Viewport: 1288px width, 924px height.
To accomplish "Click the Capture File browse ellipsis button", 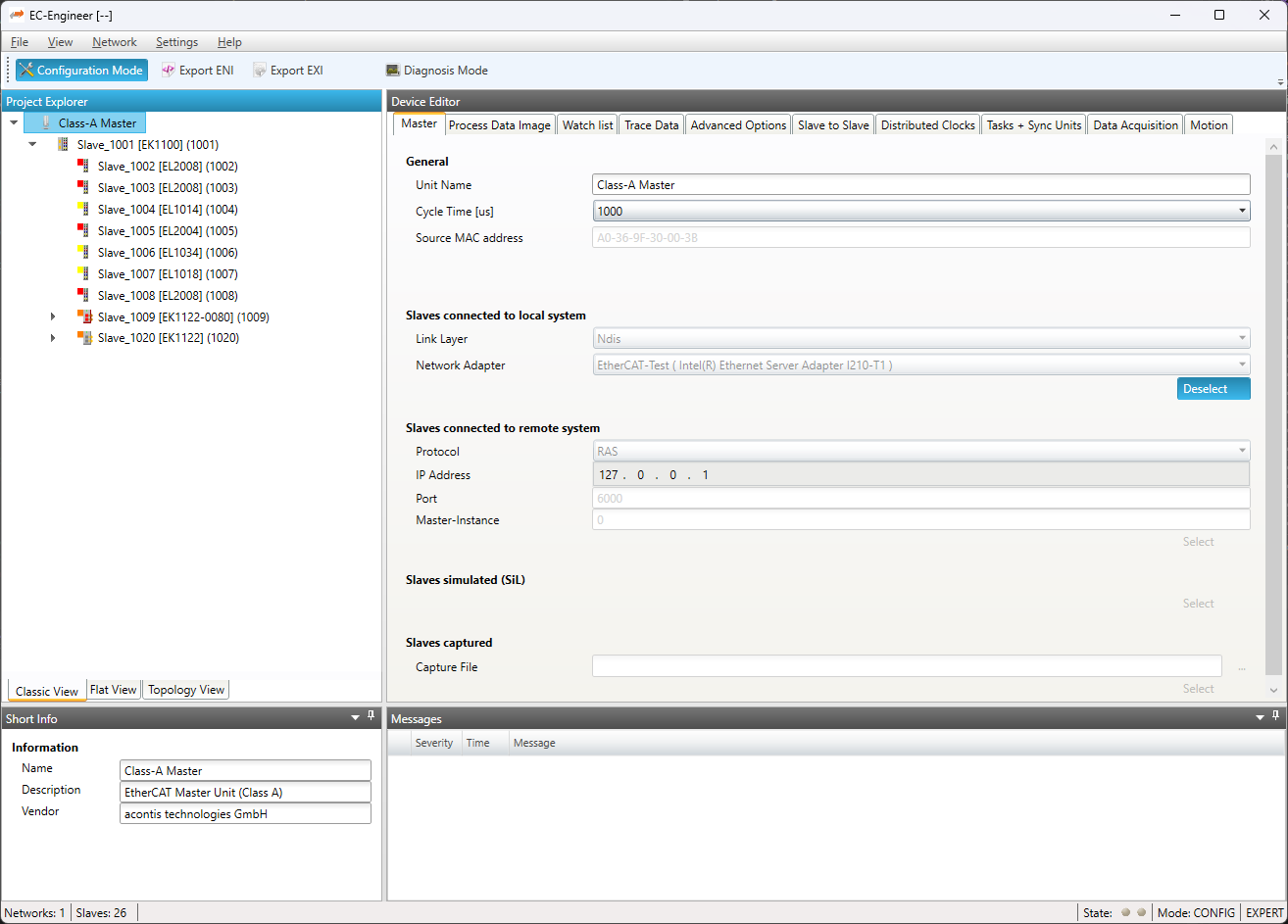I will coord(1241,667).
